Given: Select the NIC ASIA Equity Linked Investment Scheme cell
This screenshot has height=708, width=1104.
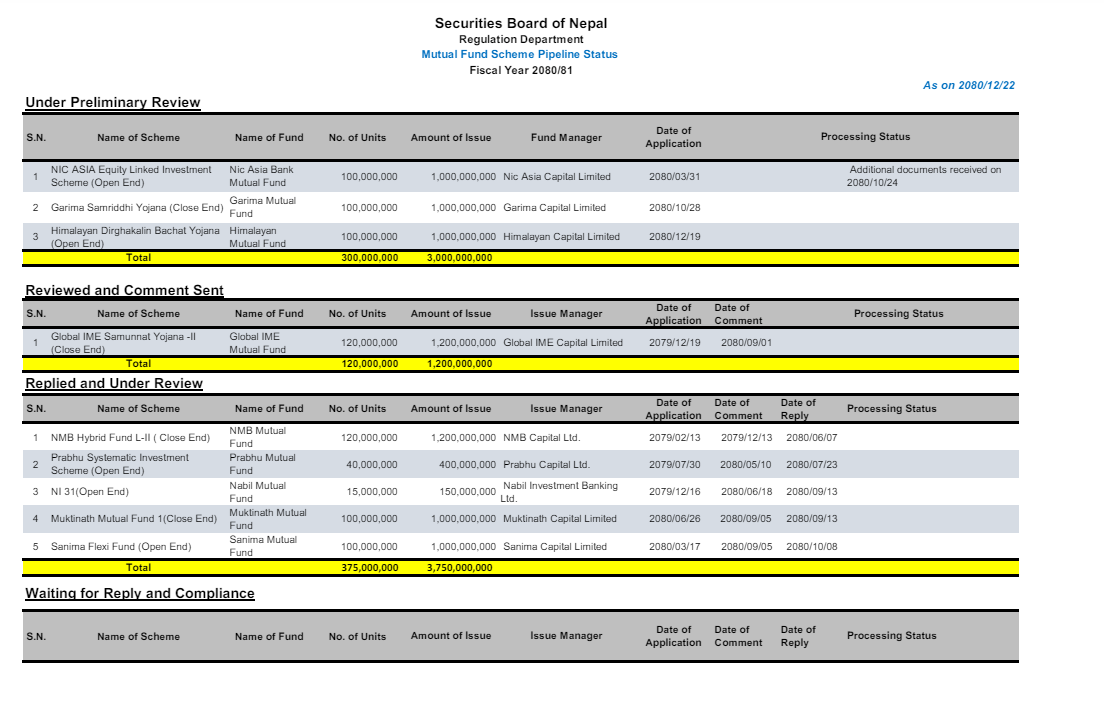Looking at the screenshot, I should click(x=131, y=176).
